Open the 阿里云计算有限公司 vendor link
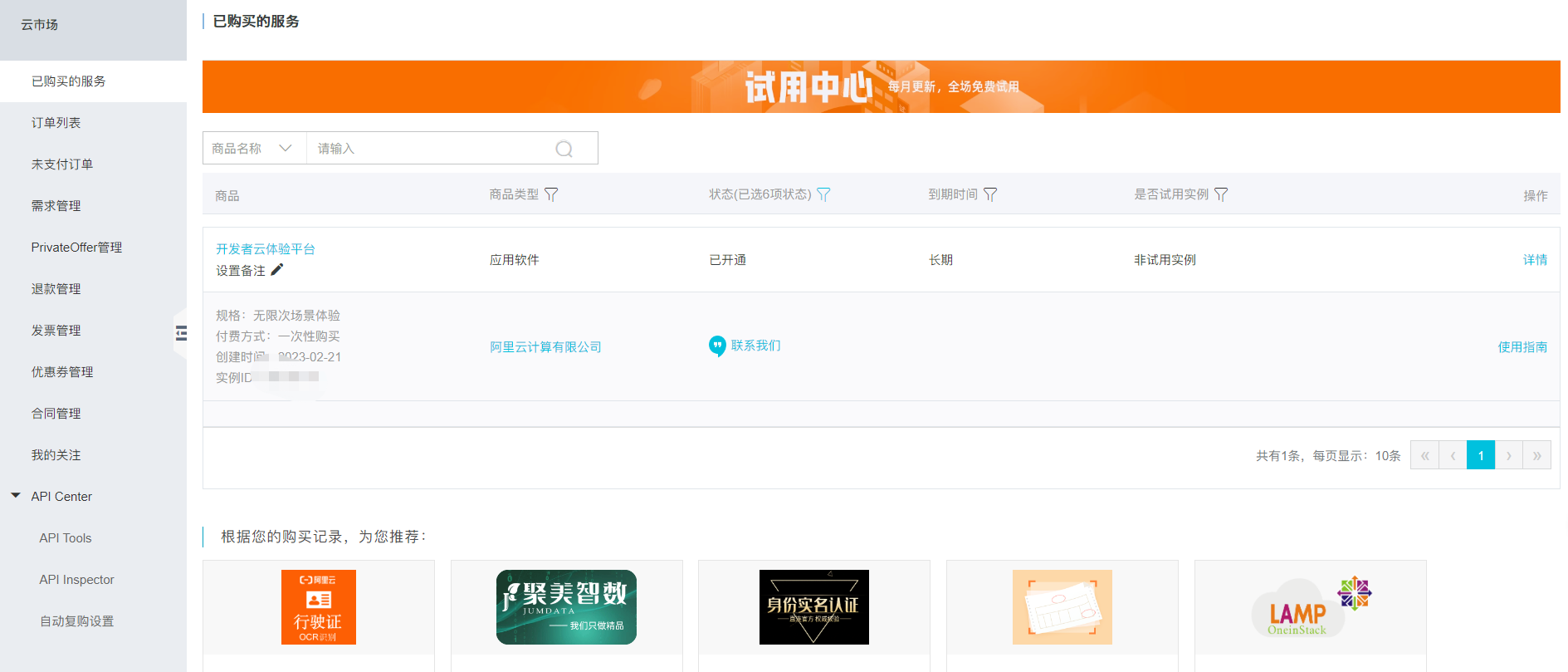 pyautogui.click(x=545, y=347)
